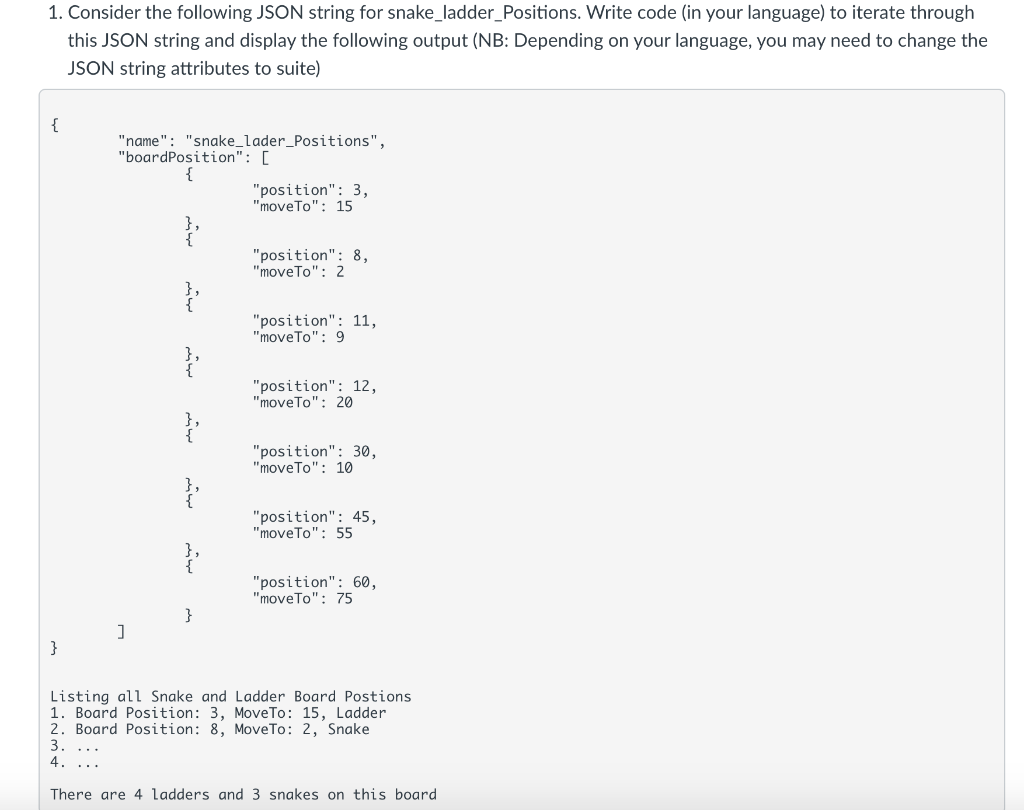Click the closing bracket of boardPosition array
Screen dimensions: 1024x810
(x=121, y=631)
